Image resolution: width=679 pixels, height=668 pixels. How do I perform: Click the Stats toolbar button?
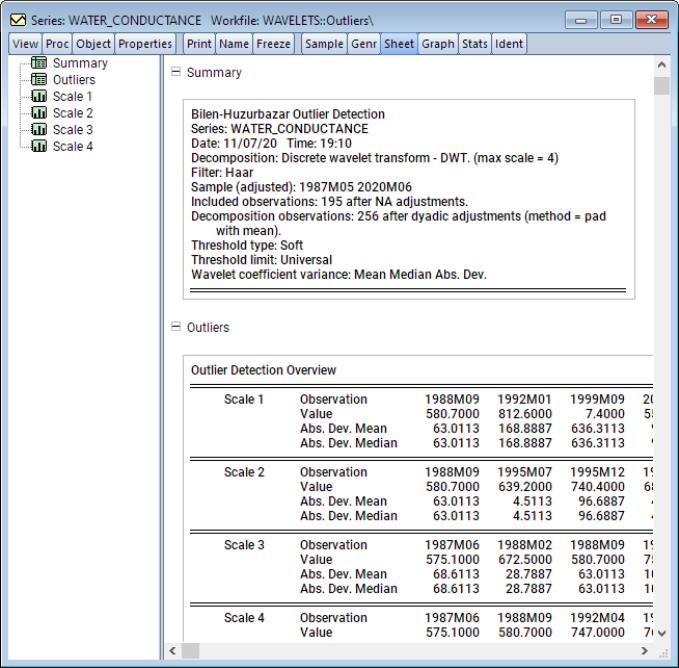coord(473,44)
